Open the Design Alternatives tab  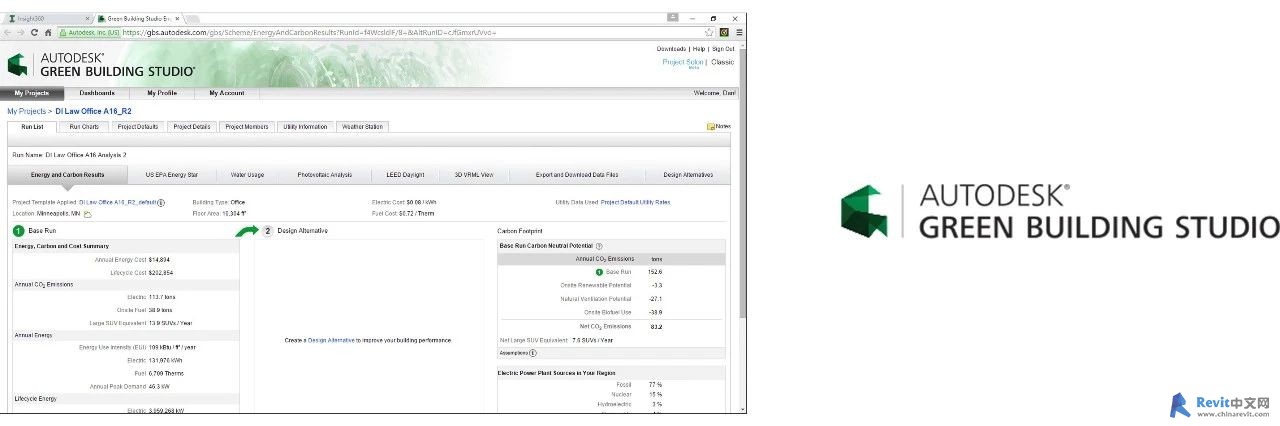(688, 175)
